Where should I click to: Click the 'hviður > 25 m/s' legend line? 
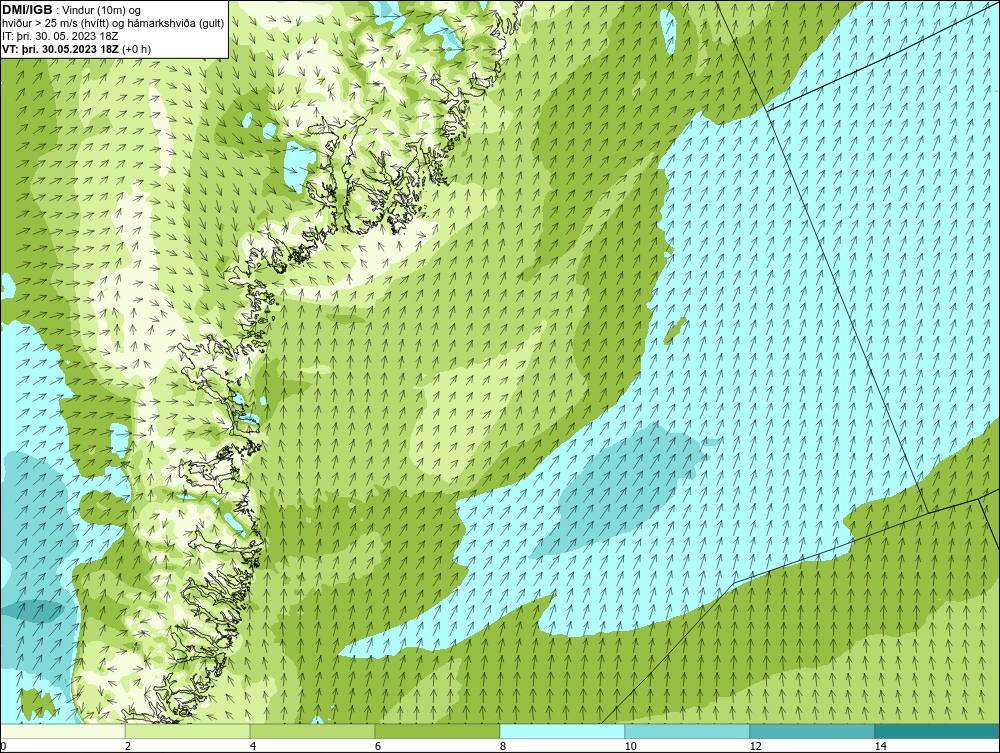113,23
